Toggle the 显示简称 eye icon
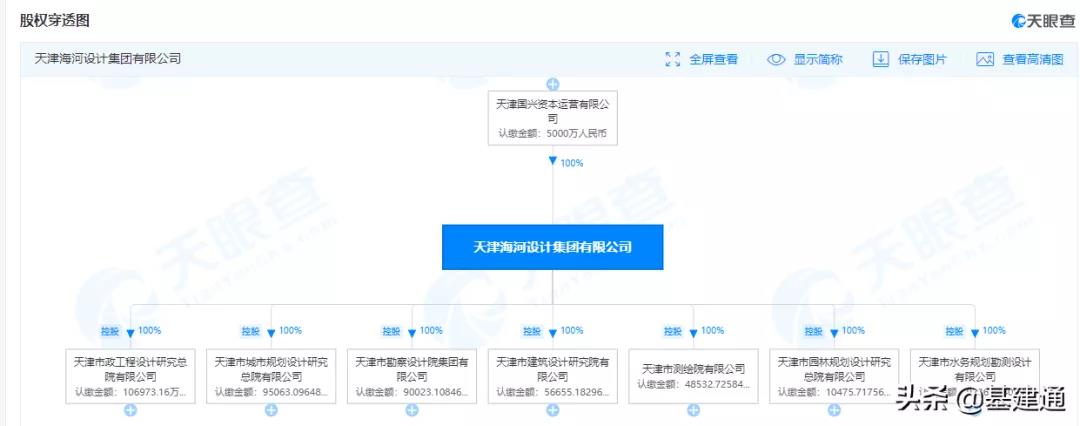The width and height of the screenshot is (1080, 426). click(x=776, y=59)
